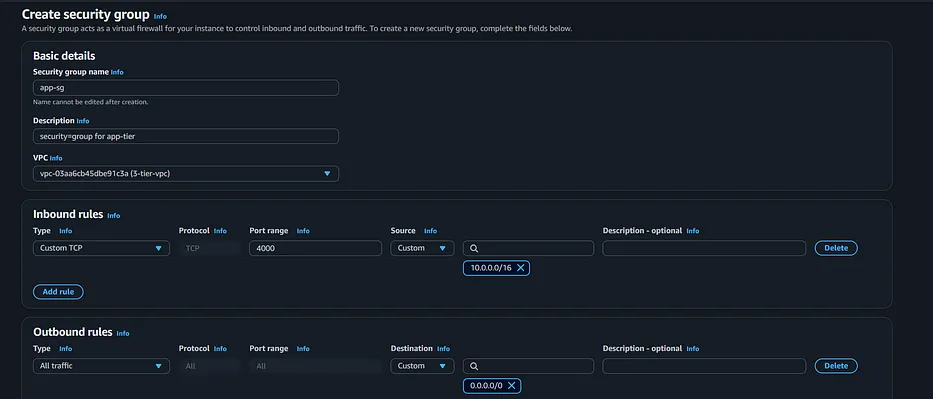The height and width of the screenshot is (399, 933).
Task: Open Info link next to Create security group
Action: (160, 16)
